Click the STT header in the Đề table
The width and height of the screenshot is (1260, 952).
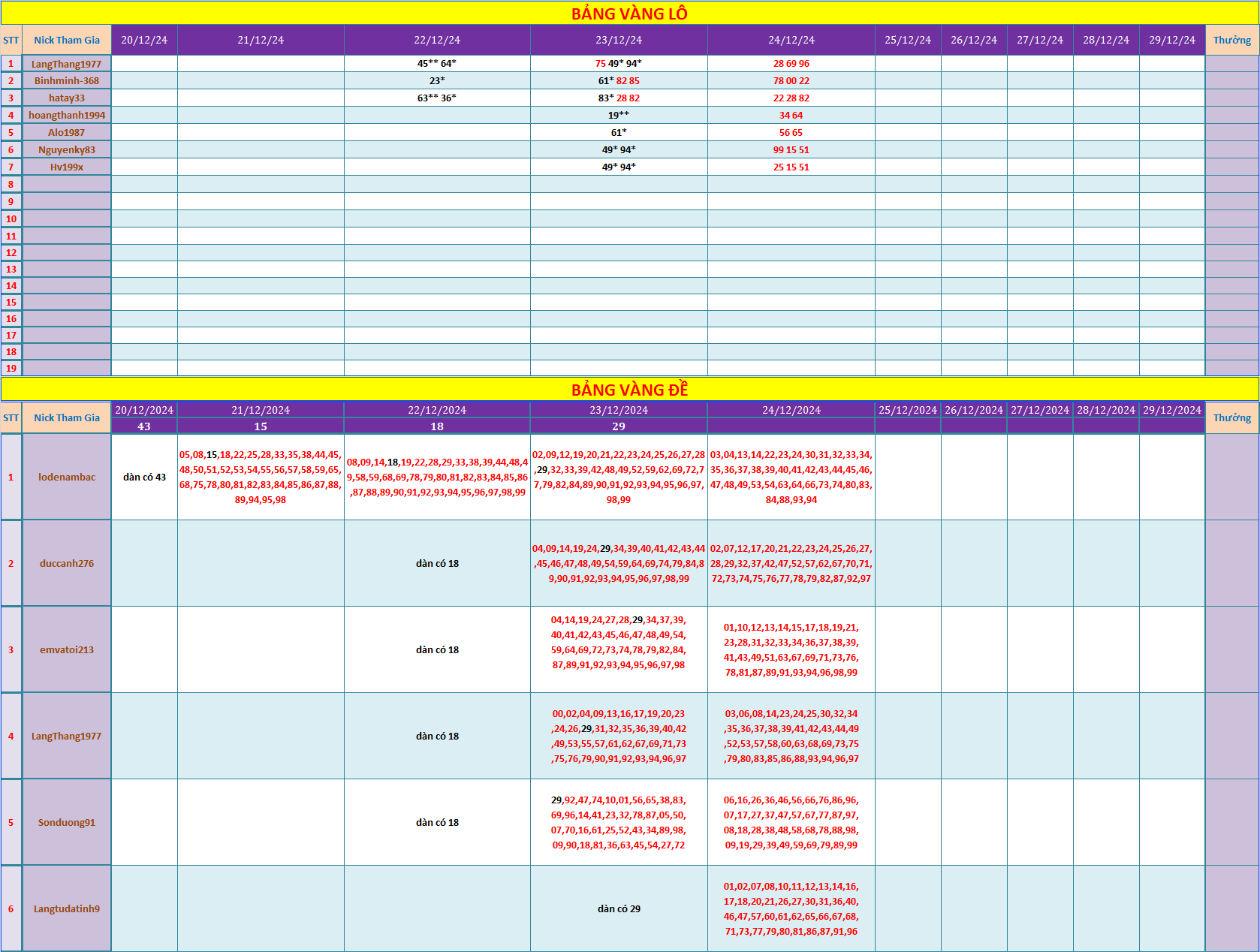(x=11, y=417)
